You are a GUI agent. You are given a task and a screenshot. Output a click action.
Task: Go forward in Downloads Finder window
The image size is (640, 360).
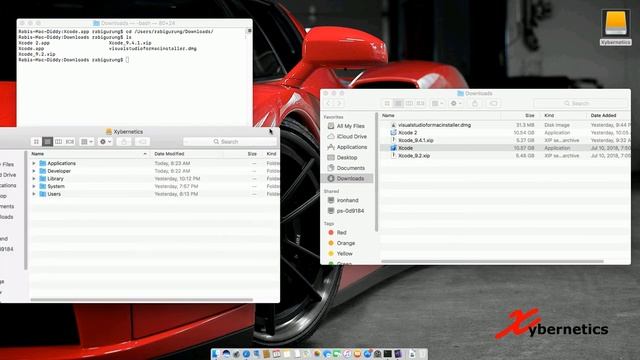(339, 103)
